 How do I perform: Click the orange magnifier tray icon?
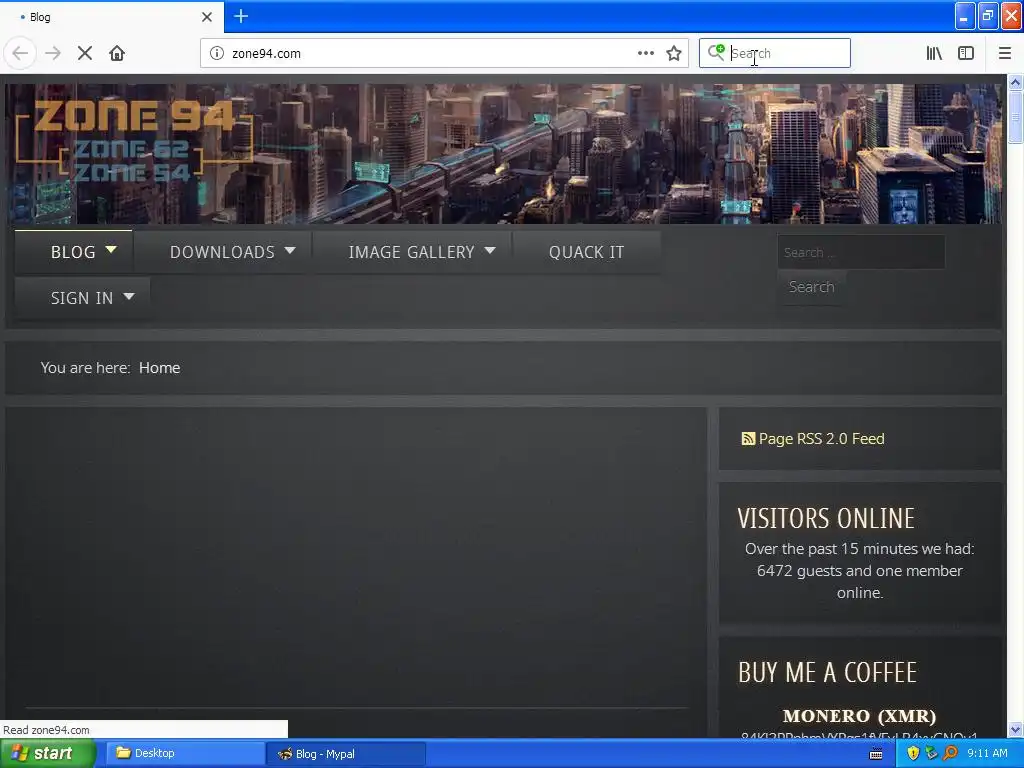click(x=950, y=754)
